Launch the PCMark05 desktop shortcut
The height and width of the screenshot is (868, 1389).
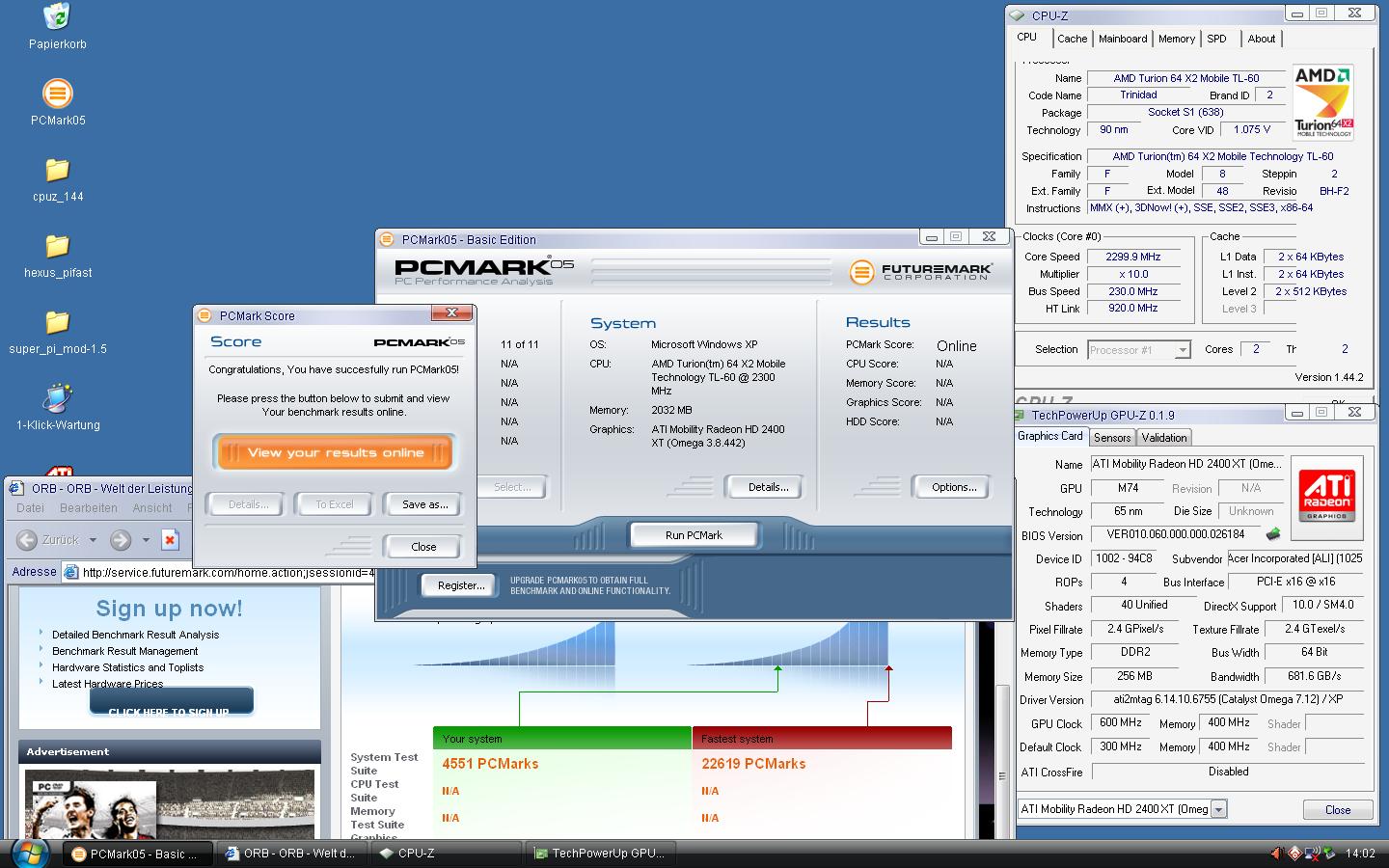click(58, 94)
